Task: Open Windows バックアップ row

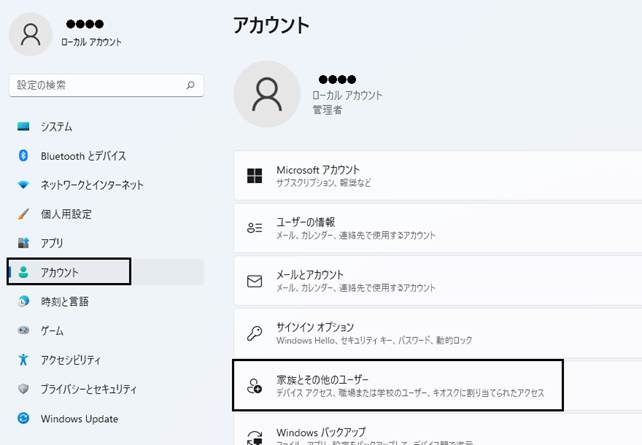Action: coord(438,430)
